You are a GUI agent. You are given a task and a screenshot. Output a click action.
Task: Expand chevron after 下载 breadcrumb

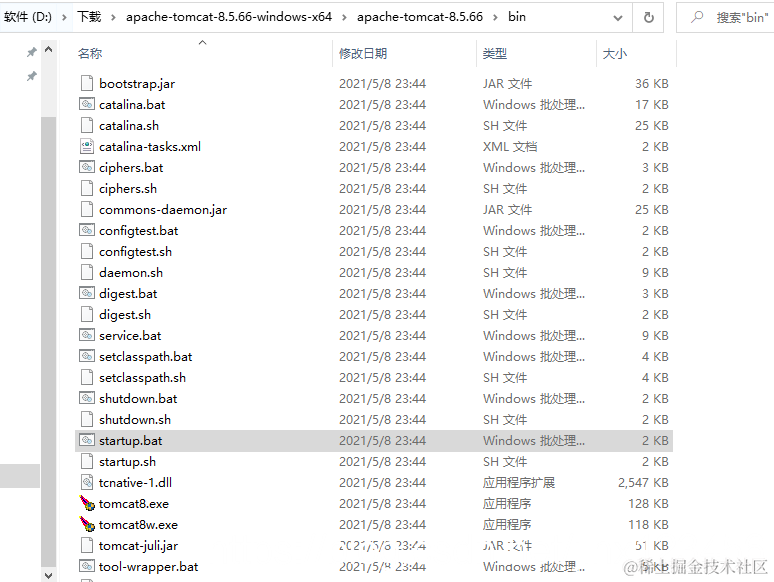click(x=113, y=17)
